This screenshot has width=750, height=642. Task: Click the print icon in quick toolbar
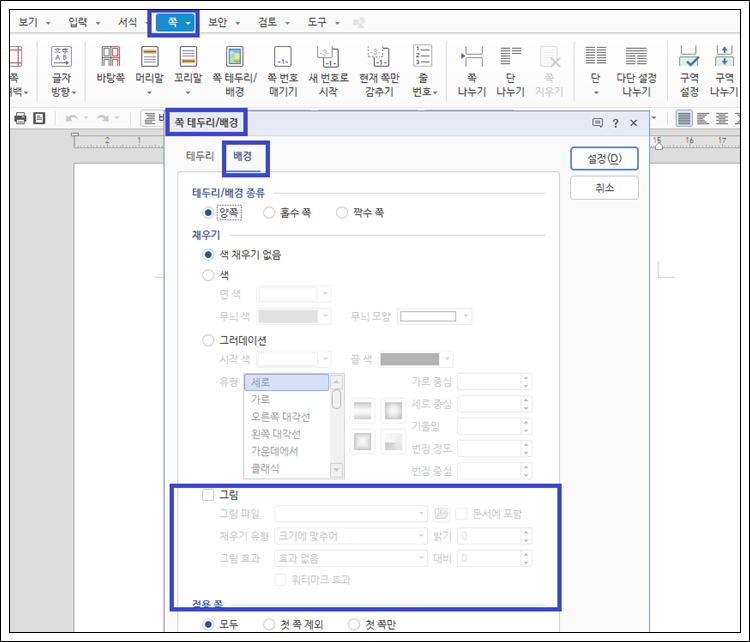click(x=20, y=118)
